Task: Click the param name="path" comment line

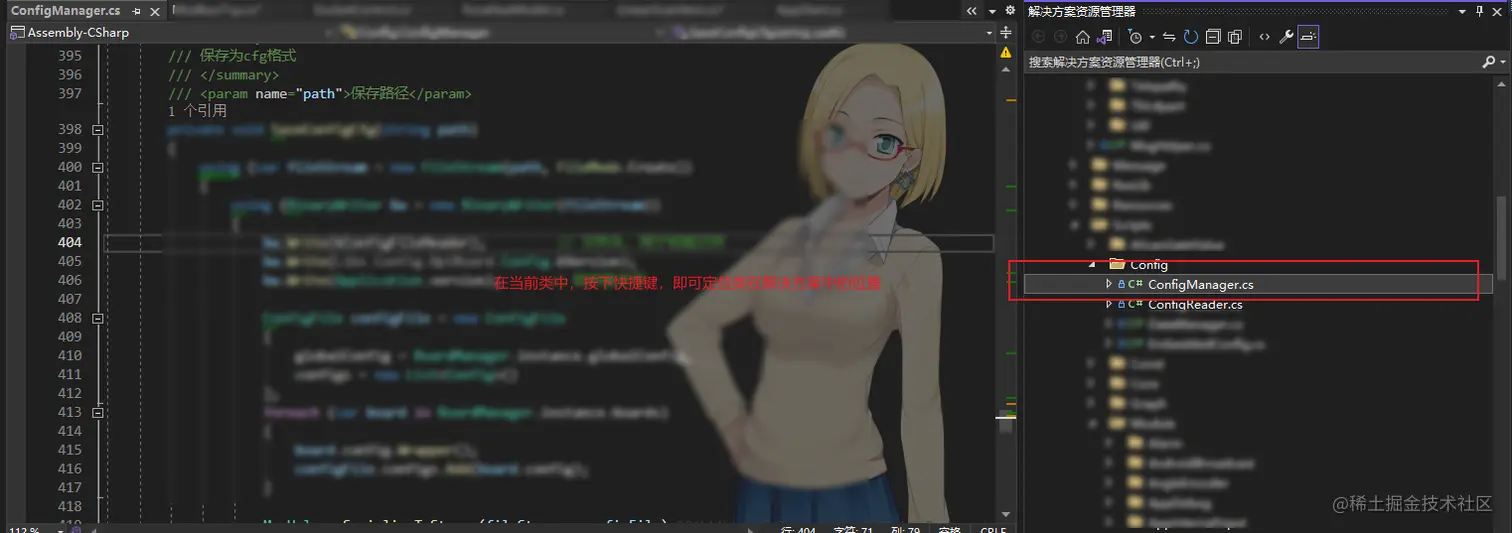Action: tap(320, 93)
